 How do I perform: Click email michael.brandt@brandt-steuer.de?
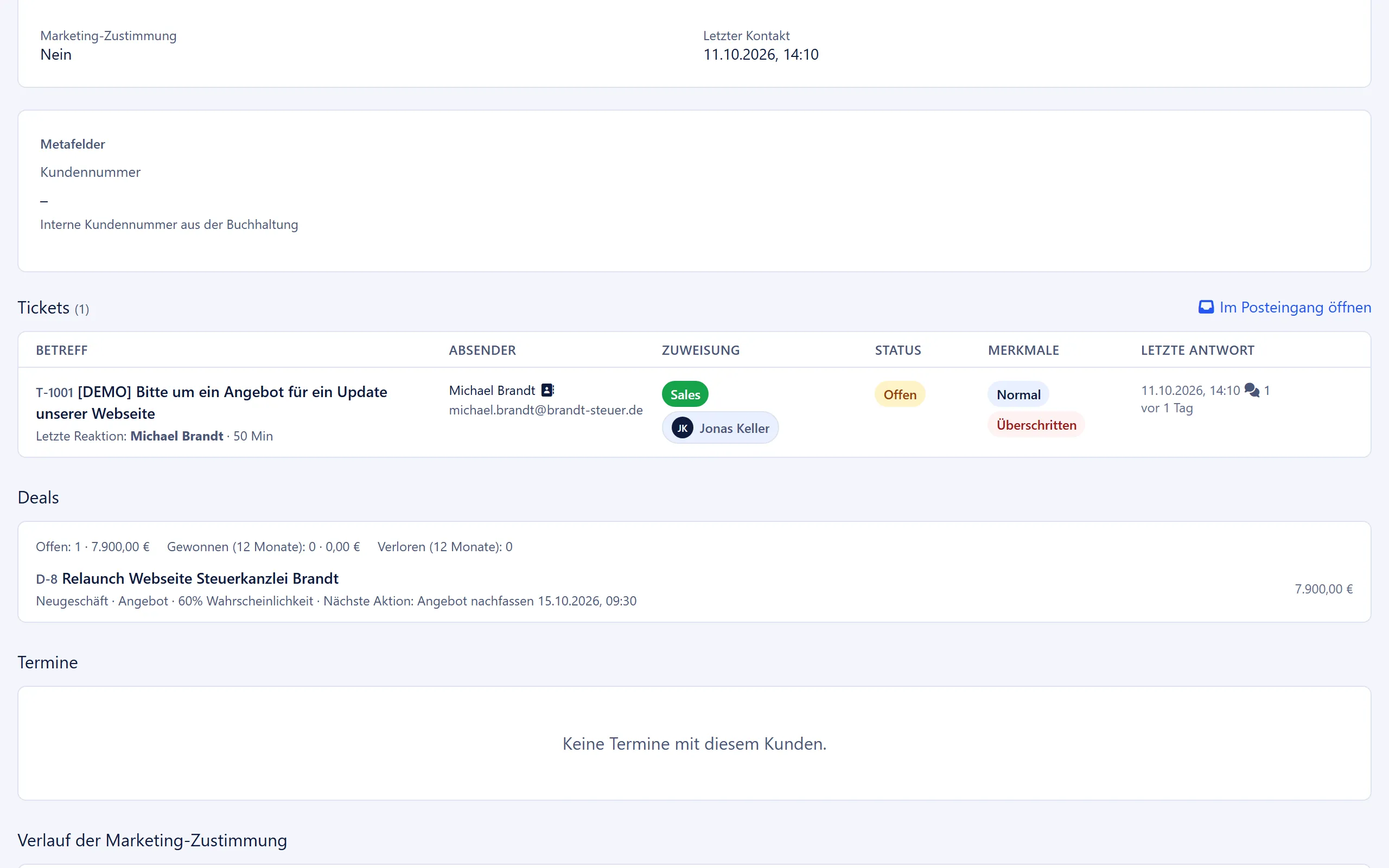(x=545, y=410)
